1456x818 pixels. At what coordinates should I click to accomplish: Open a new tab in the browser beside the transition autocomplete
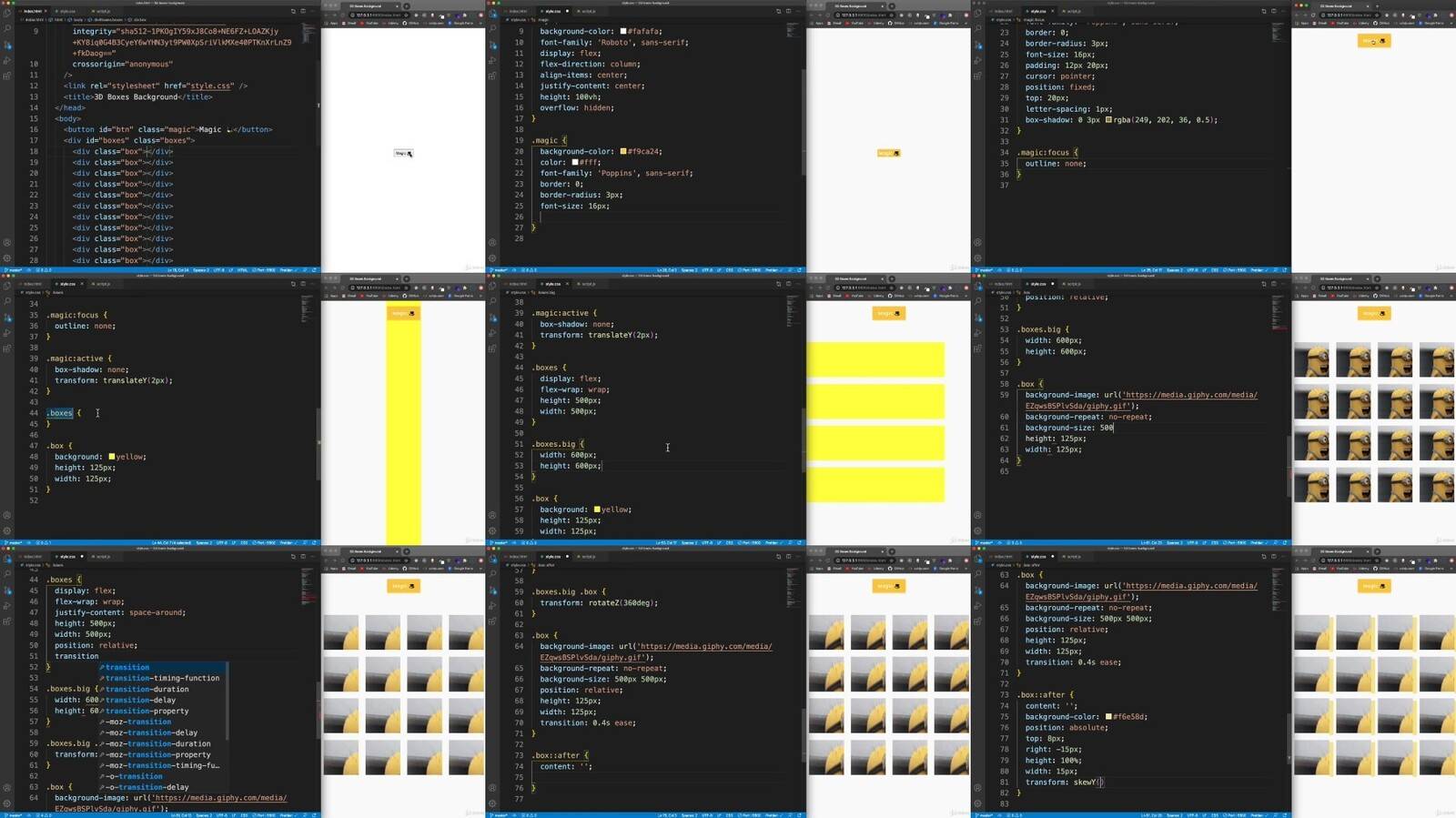coord(406,551)
